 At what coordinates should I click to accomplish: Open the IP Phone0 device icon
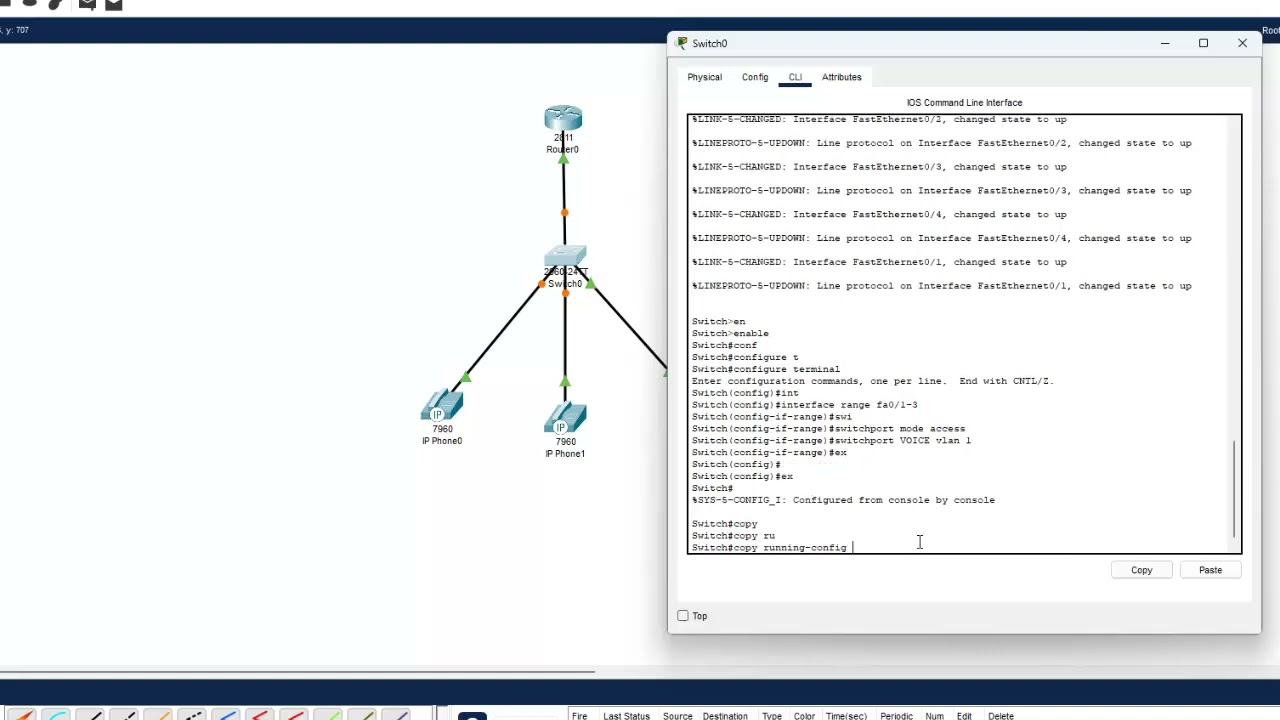441,406
